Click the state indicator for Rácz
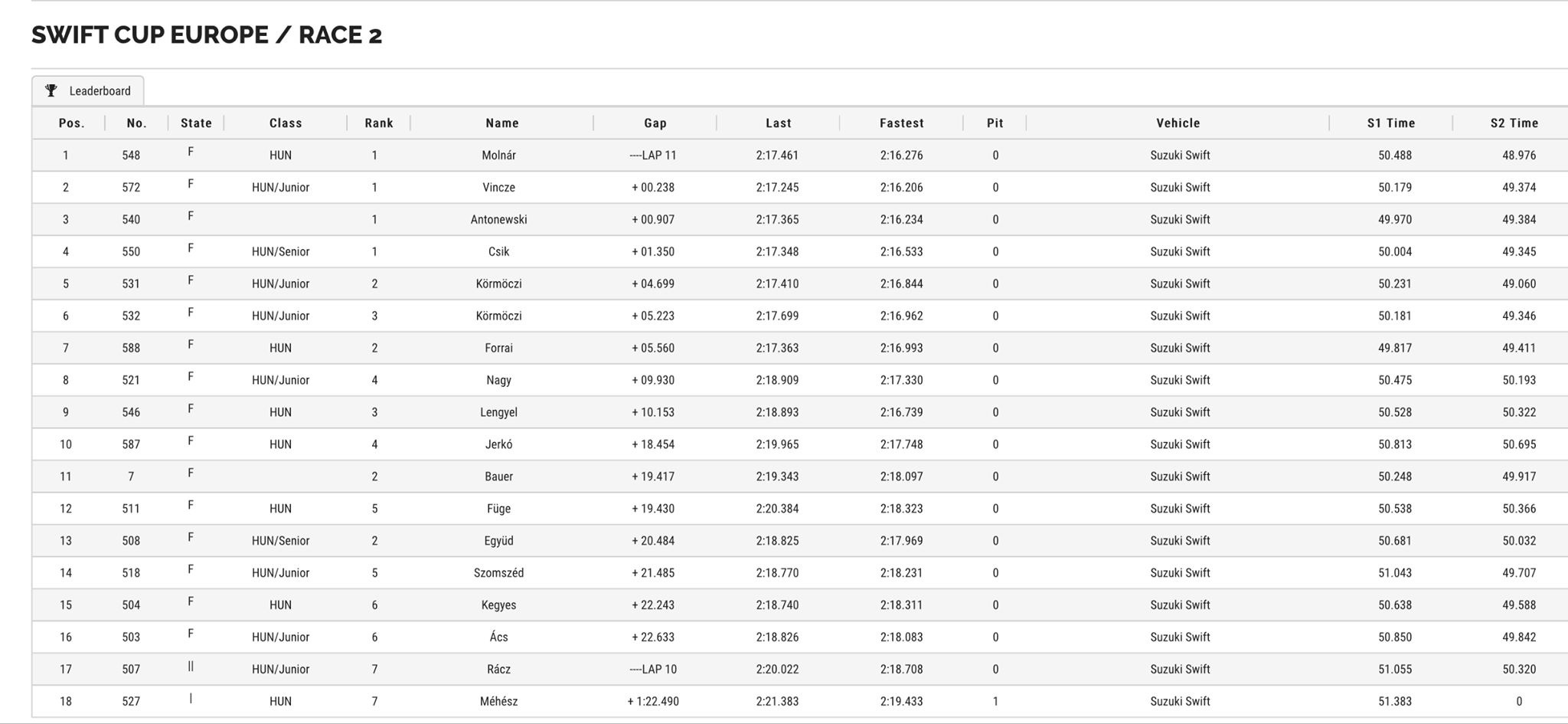This screenshot has height=724, width=1568. pos(191,667)
